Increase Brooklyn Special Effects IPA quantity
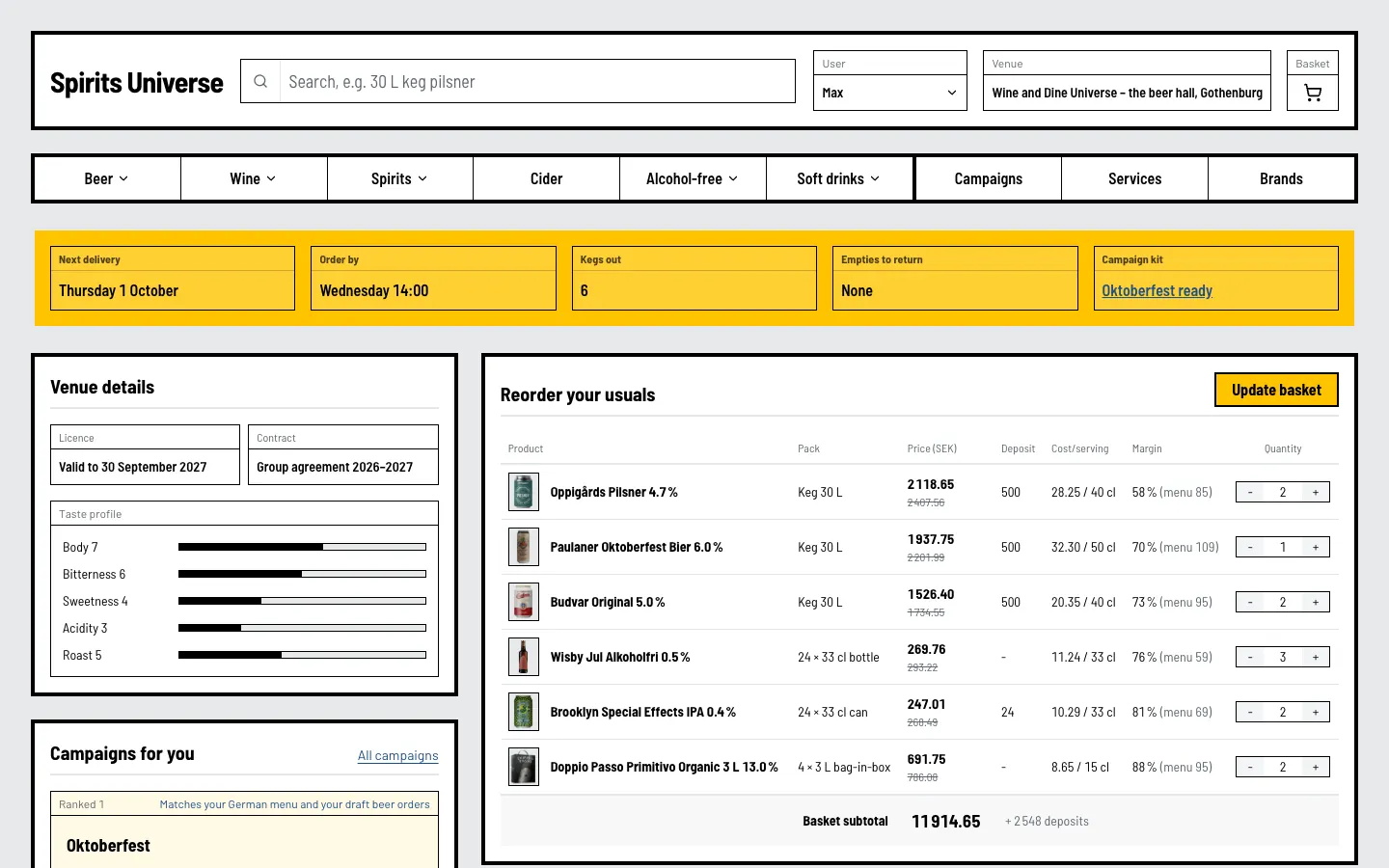Screen dimensions: 1389x868 click(1316, 712)
